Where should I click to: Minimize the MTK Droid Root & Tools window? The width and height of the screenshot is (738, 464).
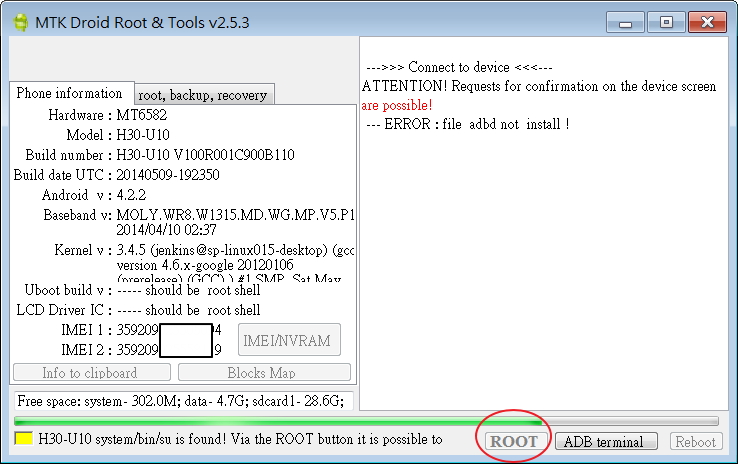tap(626, 23)
